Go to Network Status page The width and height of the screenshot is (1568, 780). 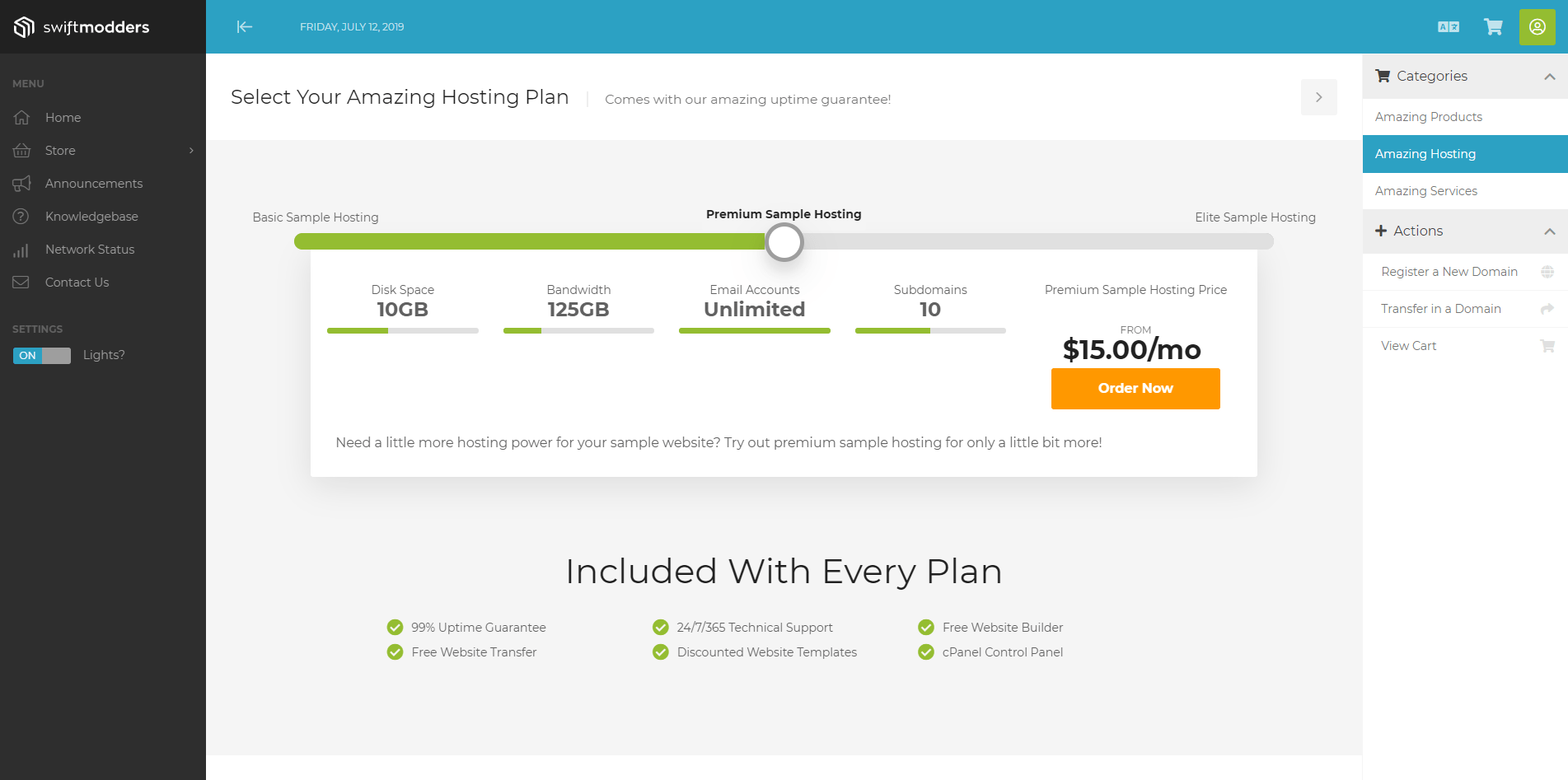click(x=89, y=250)
